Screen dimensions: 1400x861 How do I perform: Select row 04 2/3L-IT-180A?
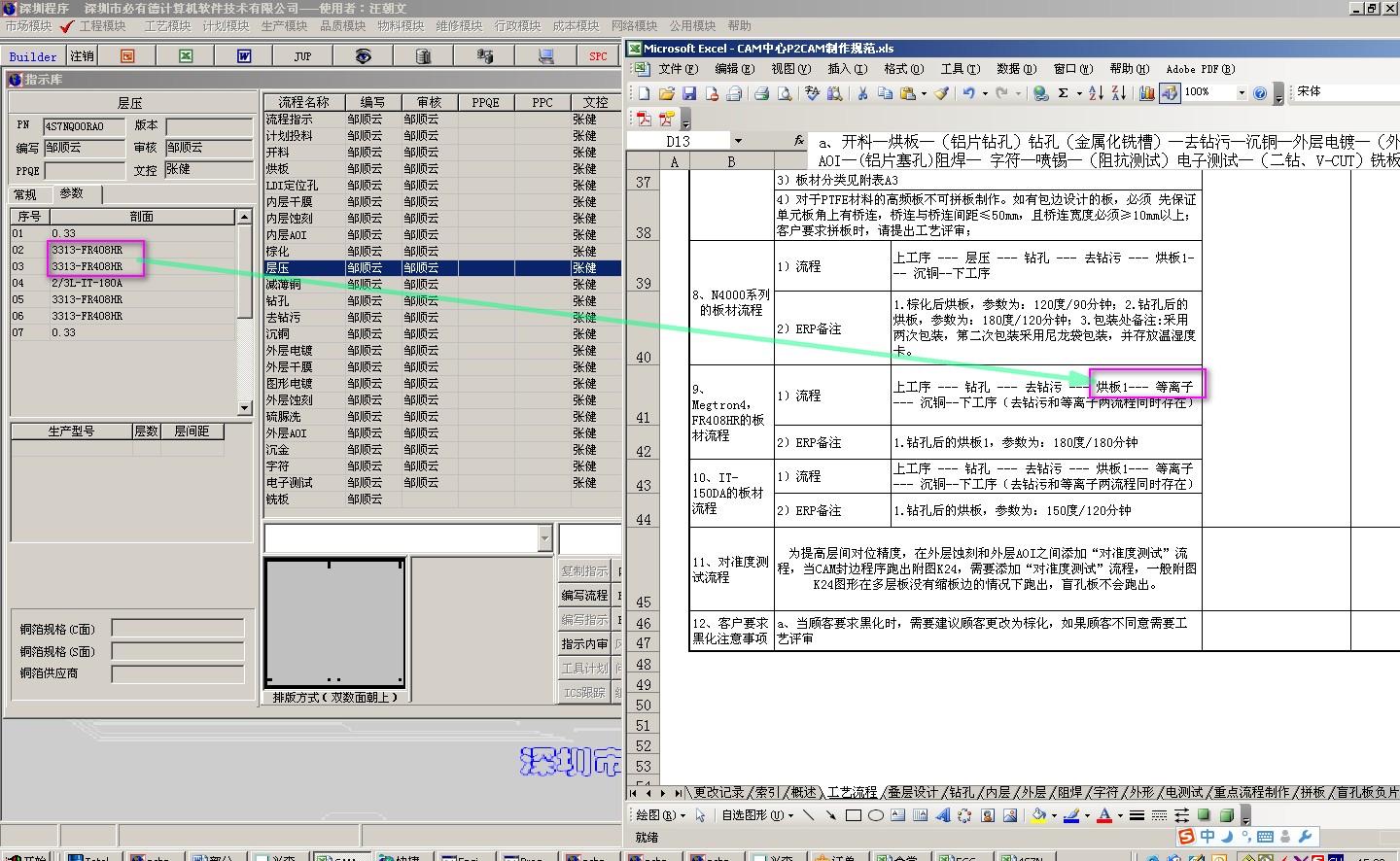(122, 283)
